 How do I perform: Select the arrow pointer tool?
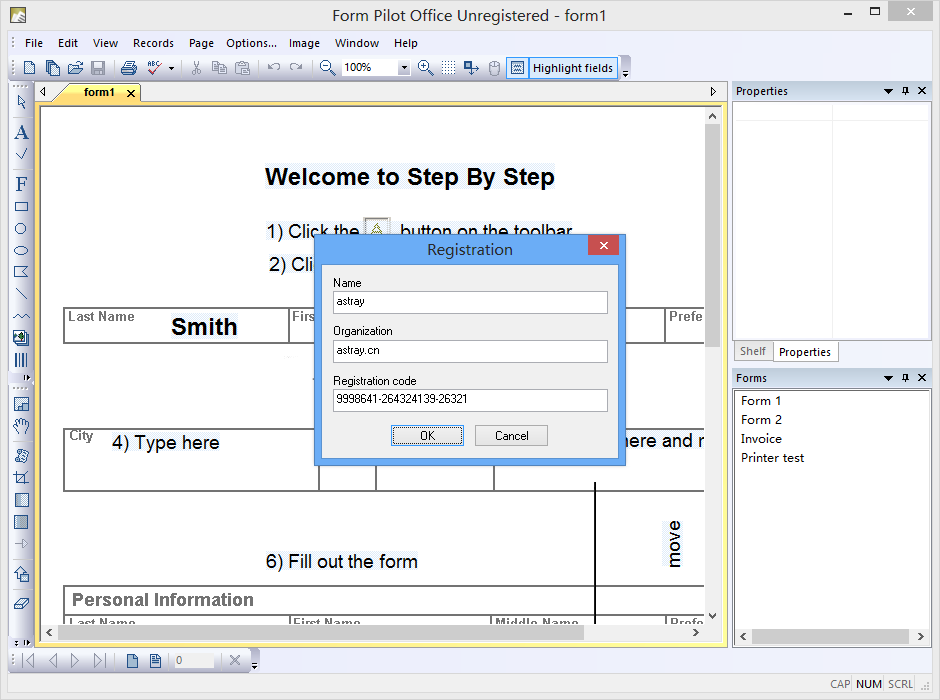coord(22,102)
